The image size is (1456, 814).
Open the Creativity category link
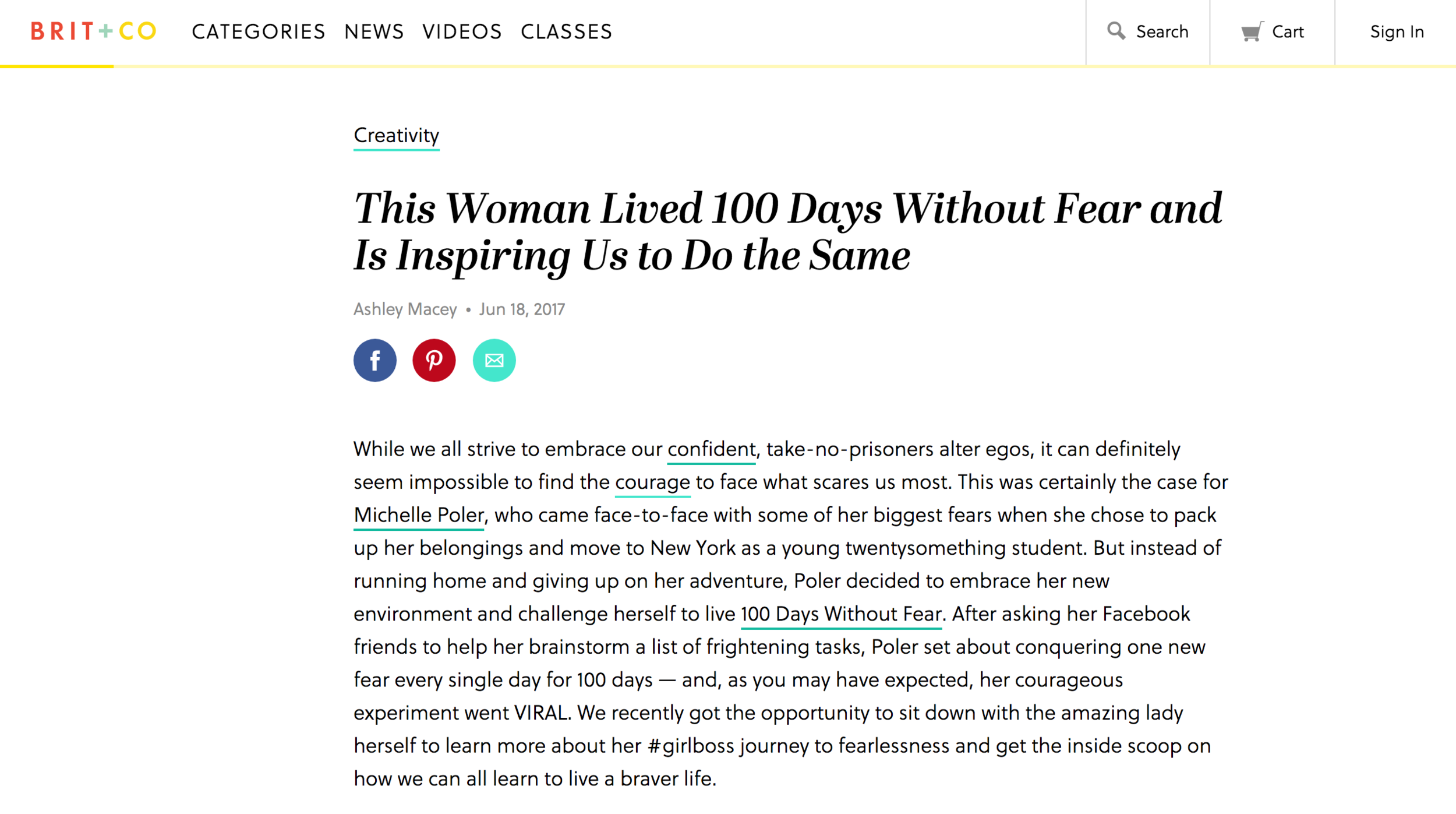pyautogui.click(x=396, y=136)
